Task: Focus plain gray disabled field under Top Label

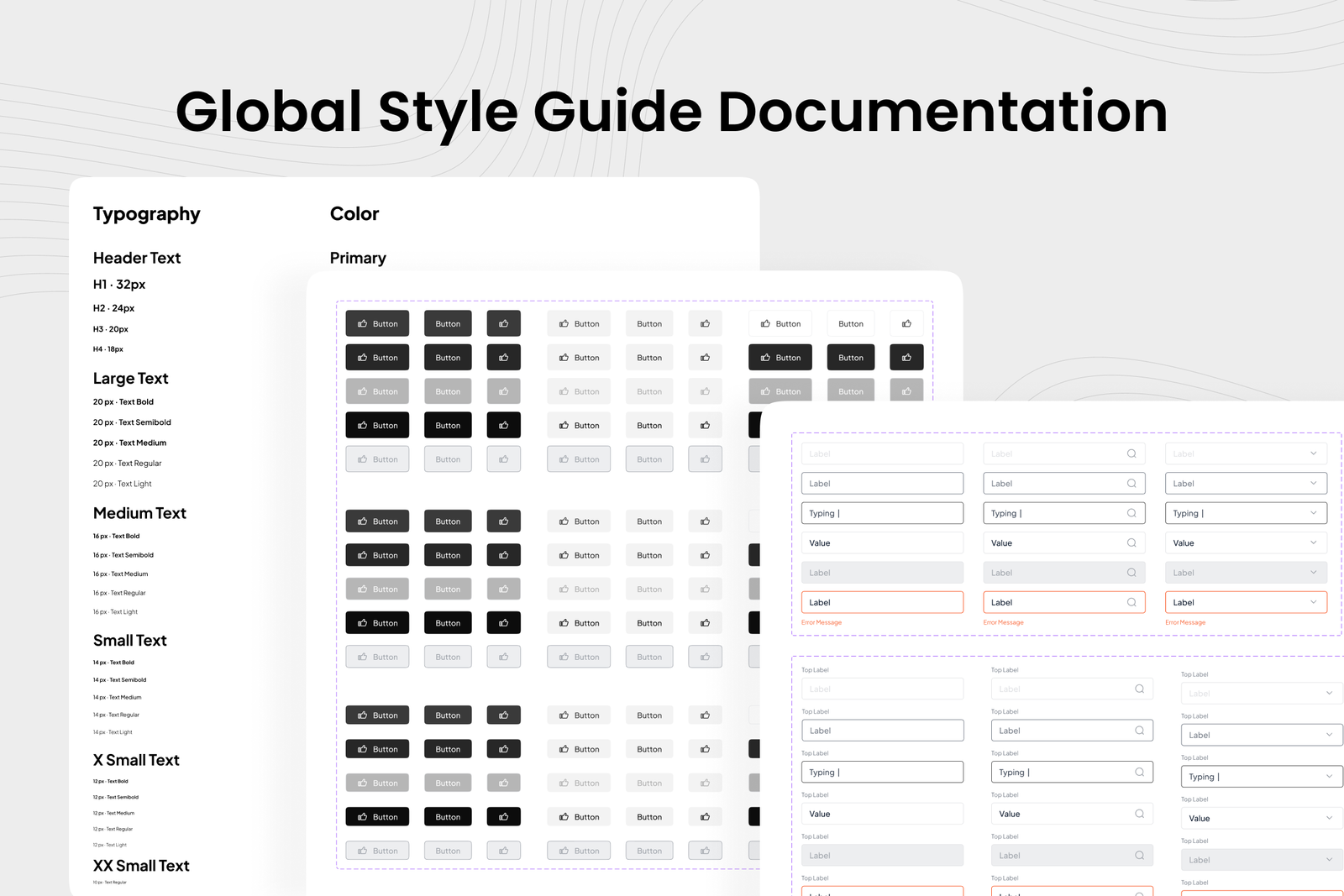Action: point(882,856)
